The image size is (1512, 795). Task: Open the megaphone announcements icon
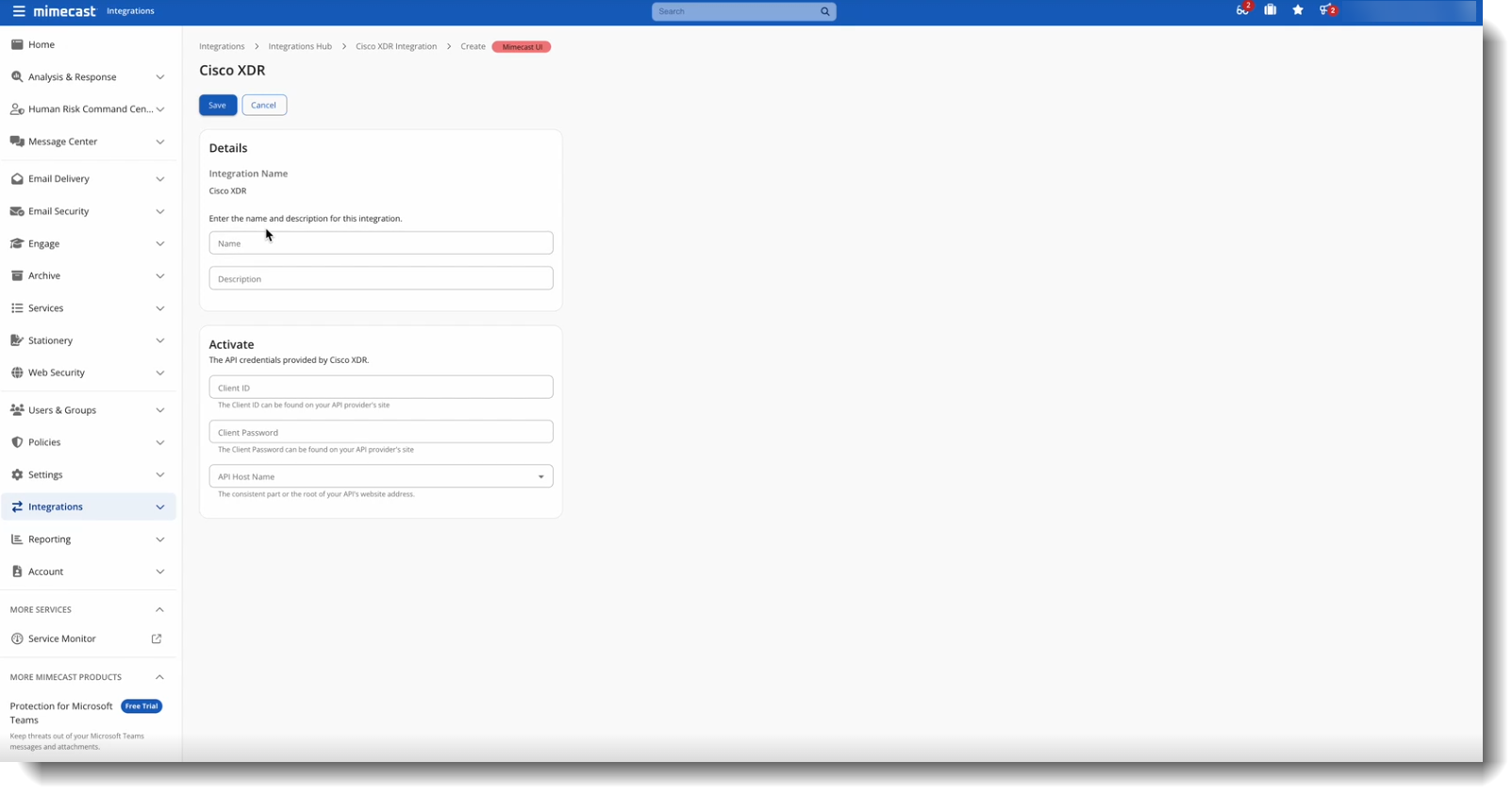(1326, 10)
